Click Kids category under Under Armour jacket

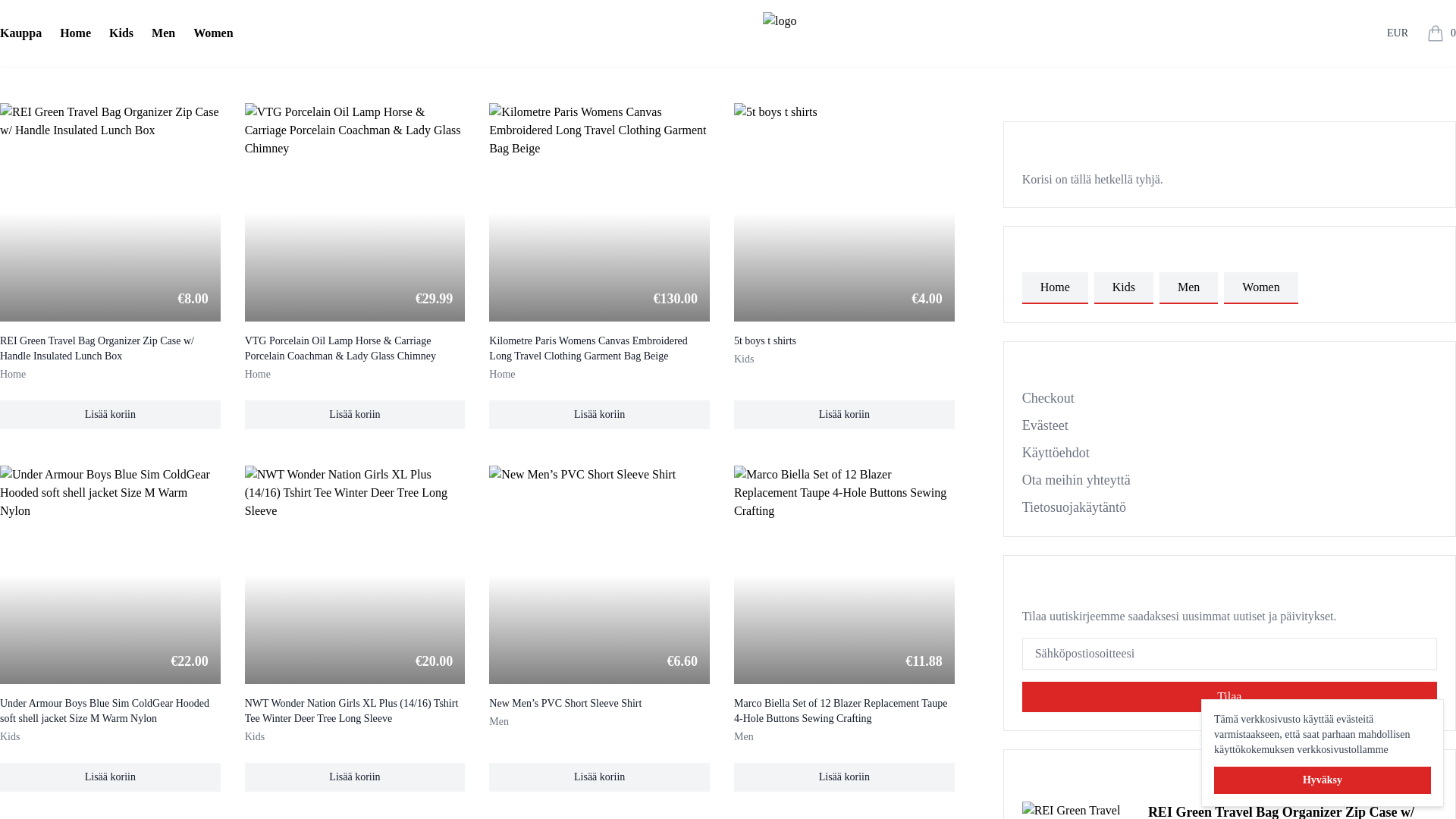pyautogui.click(x=10, y=737)
